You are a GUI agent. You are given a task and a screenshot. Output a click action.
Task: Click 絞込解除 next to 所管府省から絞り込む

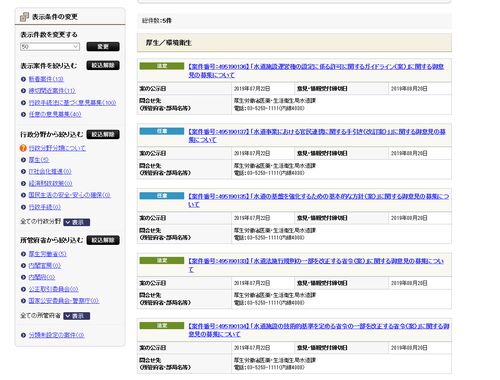(x=103, y=240)
